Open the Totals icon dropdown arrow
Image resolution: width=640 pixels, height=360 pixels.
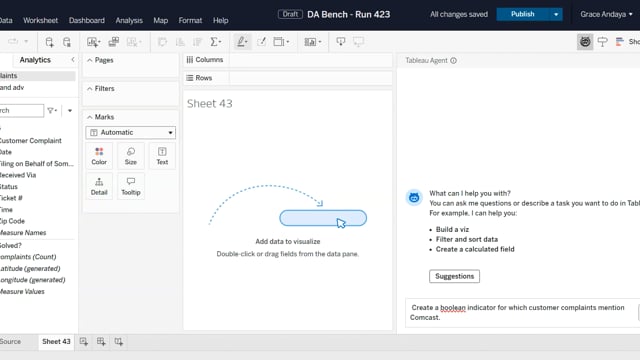(220, 42)
